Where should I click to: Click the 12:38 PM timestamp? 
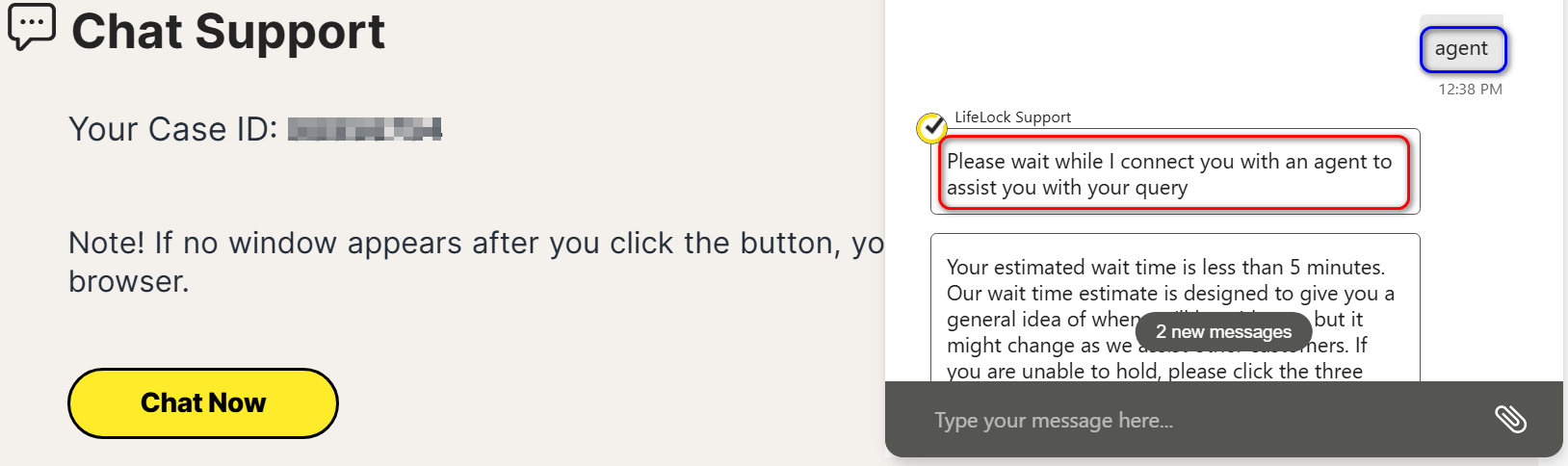point(1470,90)
